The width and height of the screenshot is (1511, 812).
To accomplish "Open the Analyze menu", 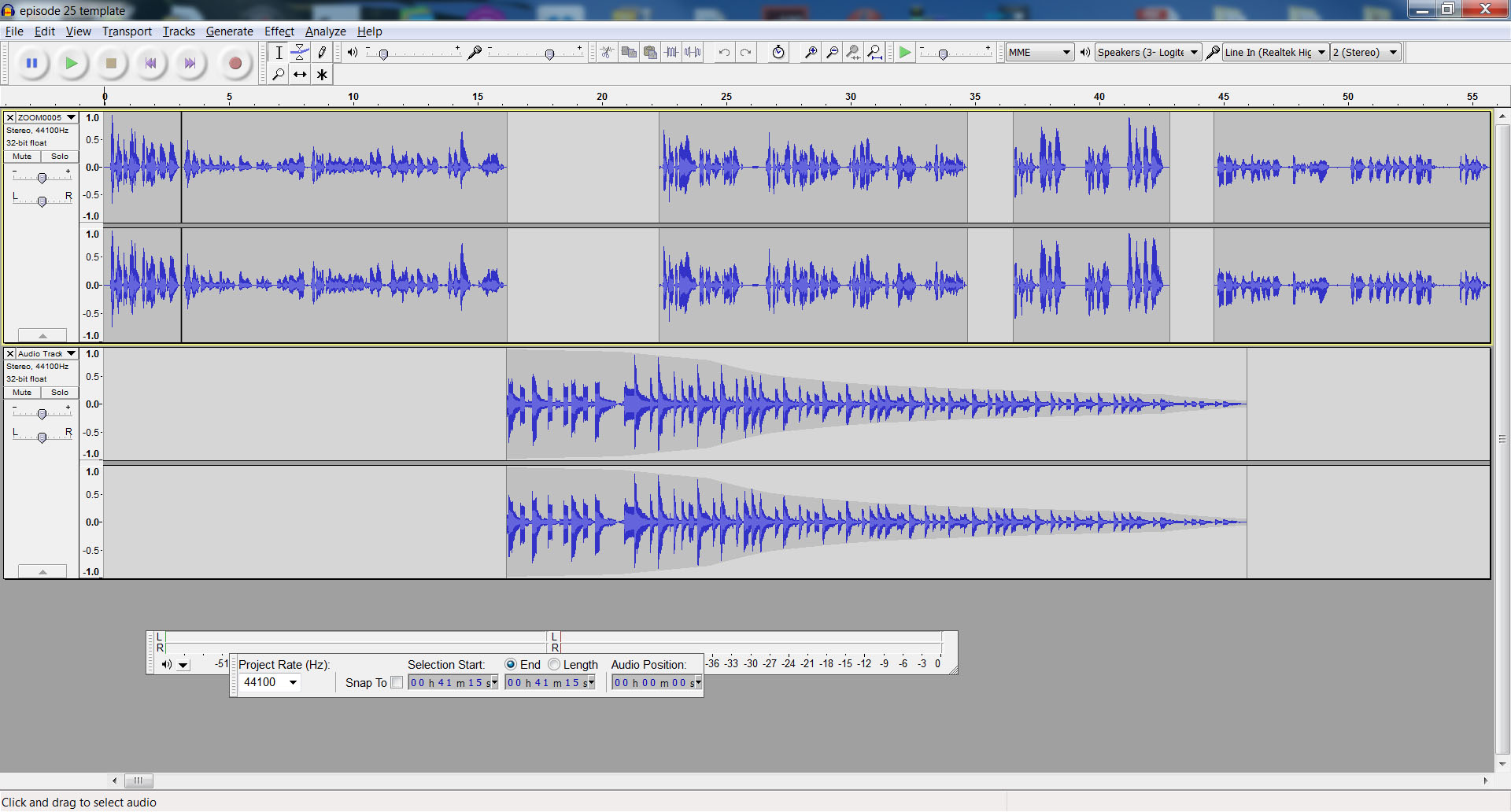I will (326, 31).
